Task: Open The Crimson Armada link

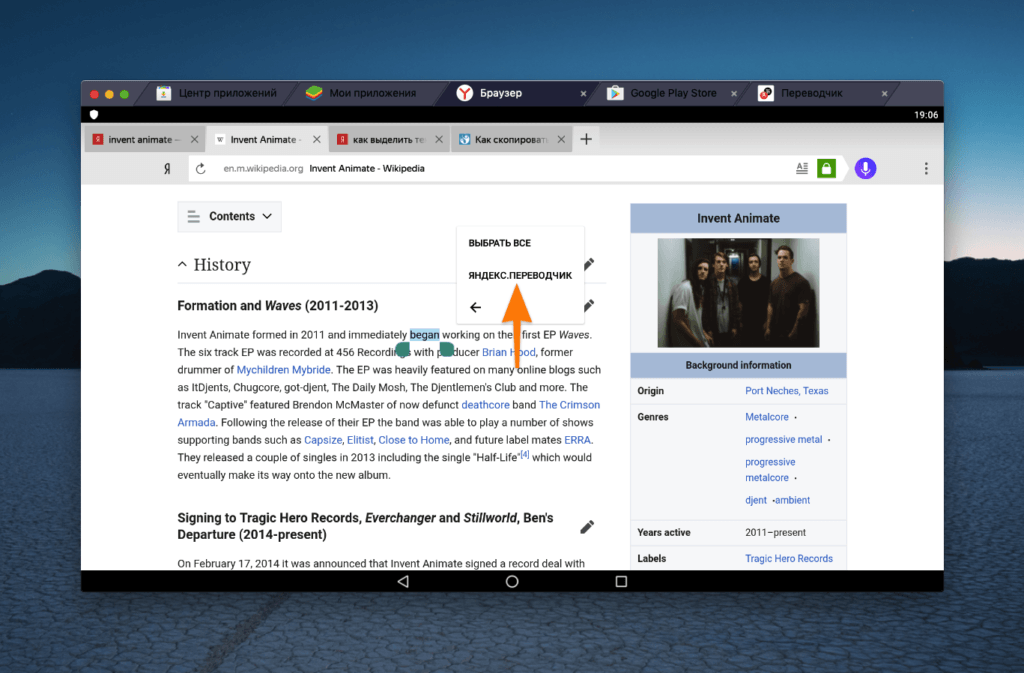Action: point(569,405)
